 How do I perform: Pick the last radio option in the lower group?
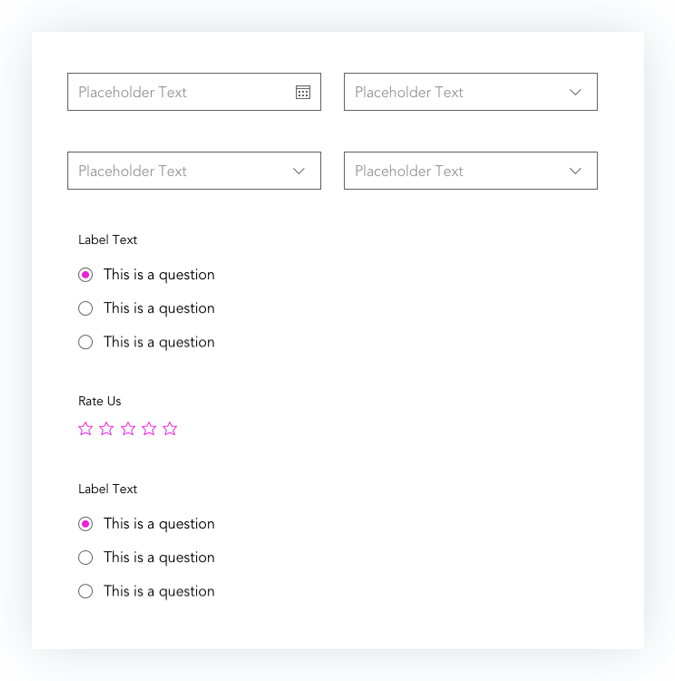click(86, 591)
